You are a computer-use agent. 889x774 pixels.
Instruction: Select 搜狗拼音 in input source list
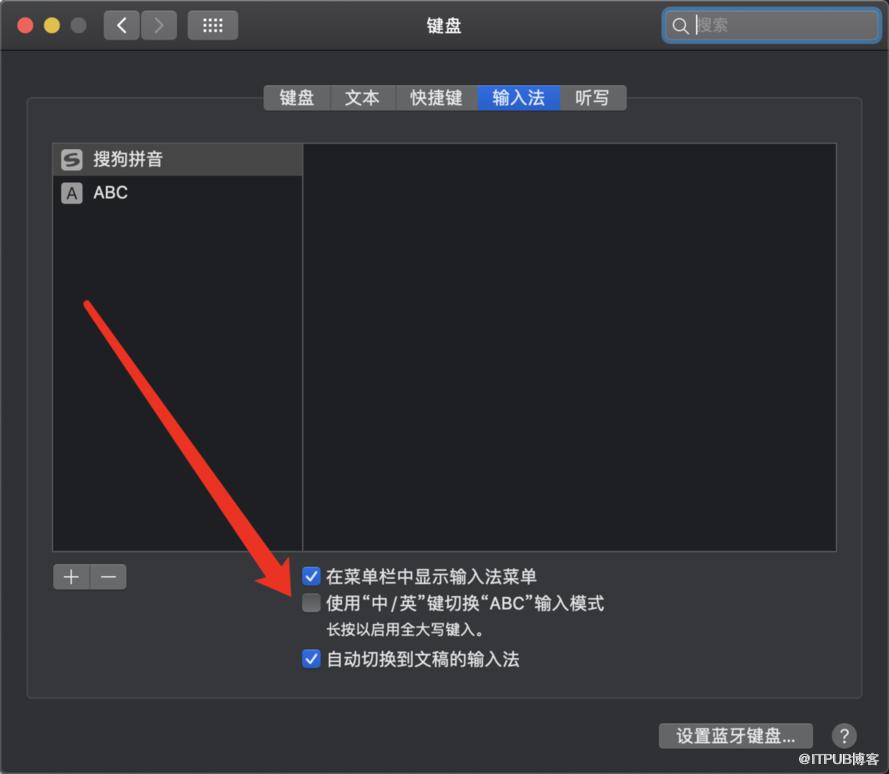[x=177, y=160]
